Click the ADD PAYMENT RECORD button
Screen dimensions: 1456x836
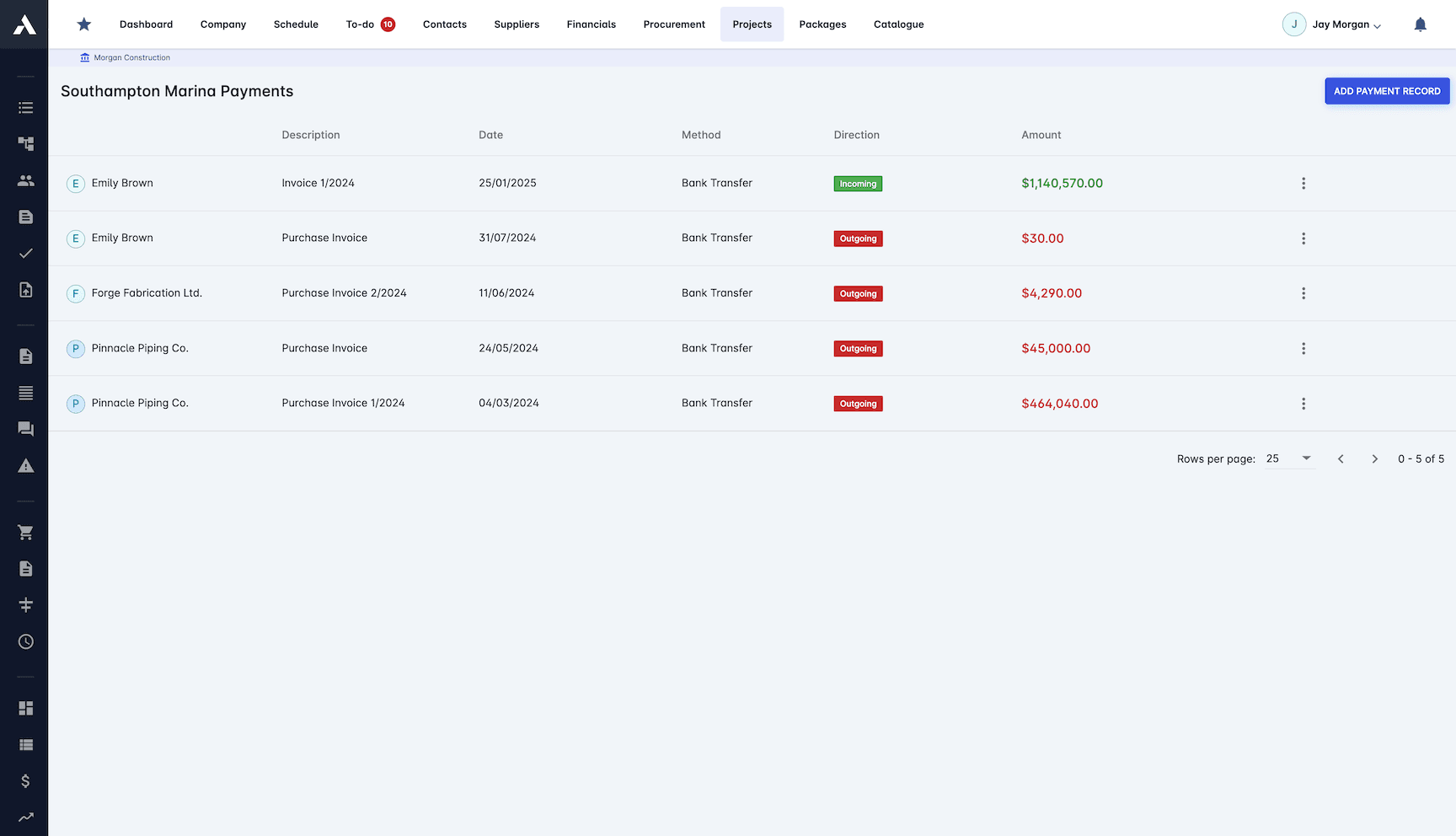click(x=1387, y=91)
